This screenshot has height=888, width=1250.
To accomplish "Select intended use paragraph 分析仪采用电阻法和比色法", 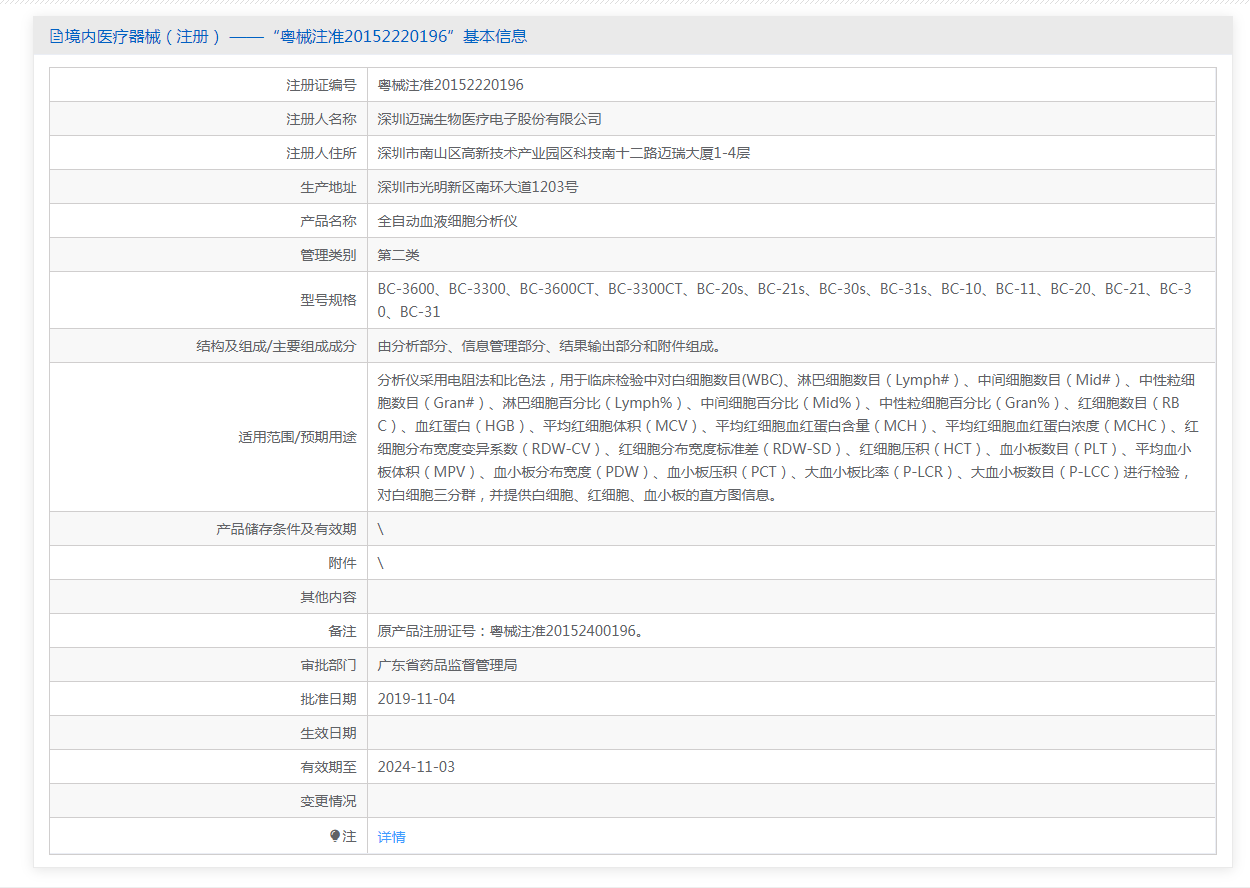I will pos(788,437).
